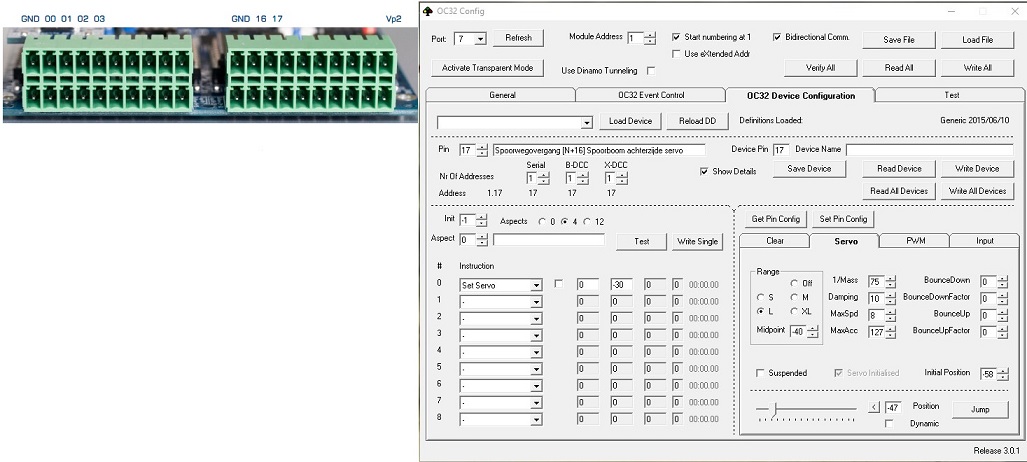
Task: Toggle the Suspended checkbox
Action: click(x=761, y=373)
